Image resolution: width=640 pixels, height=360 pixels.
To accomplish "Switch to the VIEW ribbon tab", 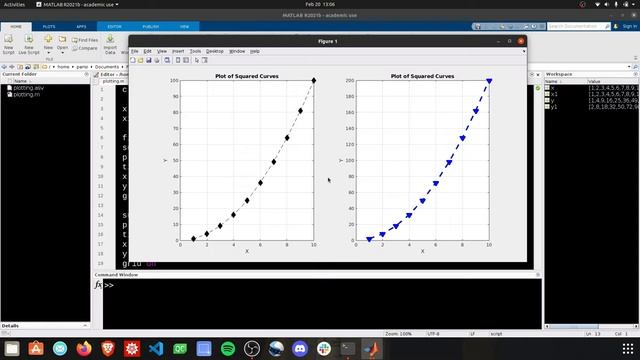I will (x=184, y=27).
